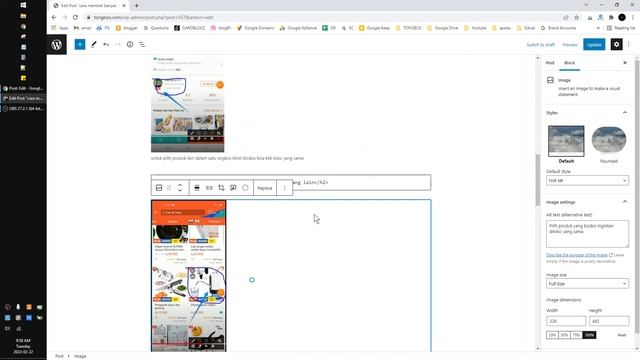Set image size to 100%
The height and width of the screenshot is (360, 640).
[x=589, y=335]
